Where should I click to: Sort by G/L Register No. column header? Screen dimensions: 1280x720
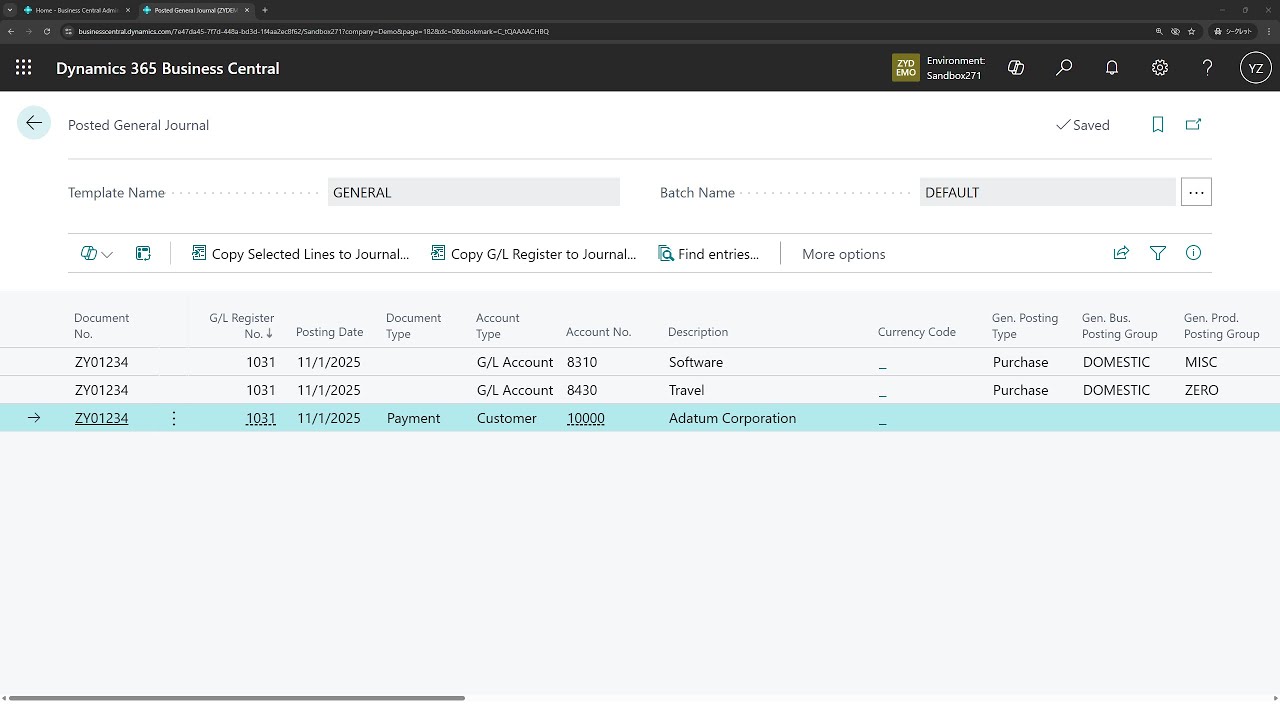[241, 325]
